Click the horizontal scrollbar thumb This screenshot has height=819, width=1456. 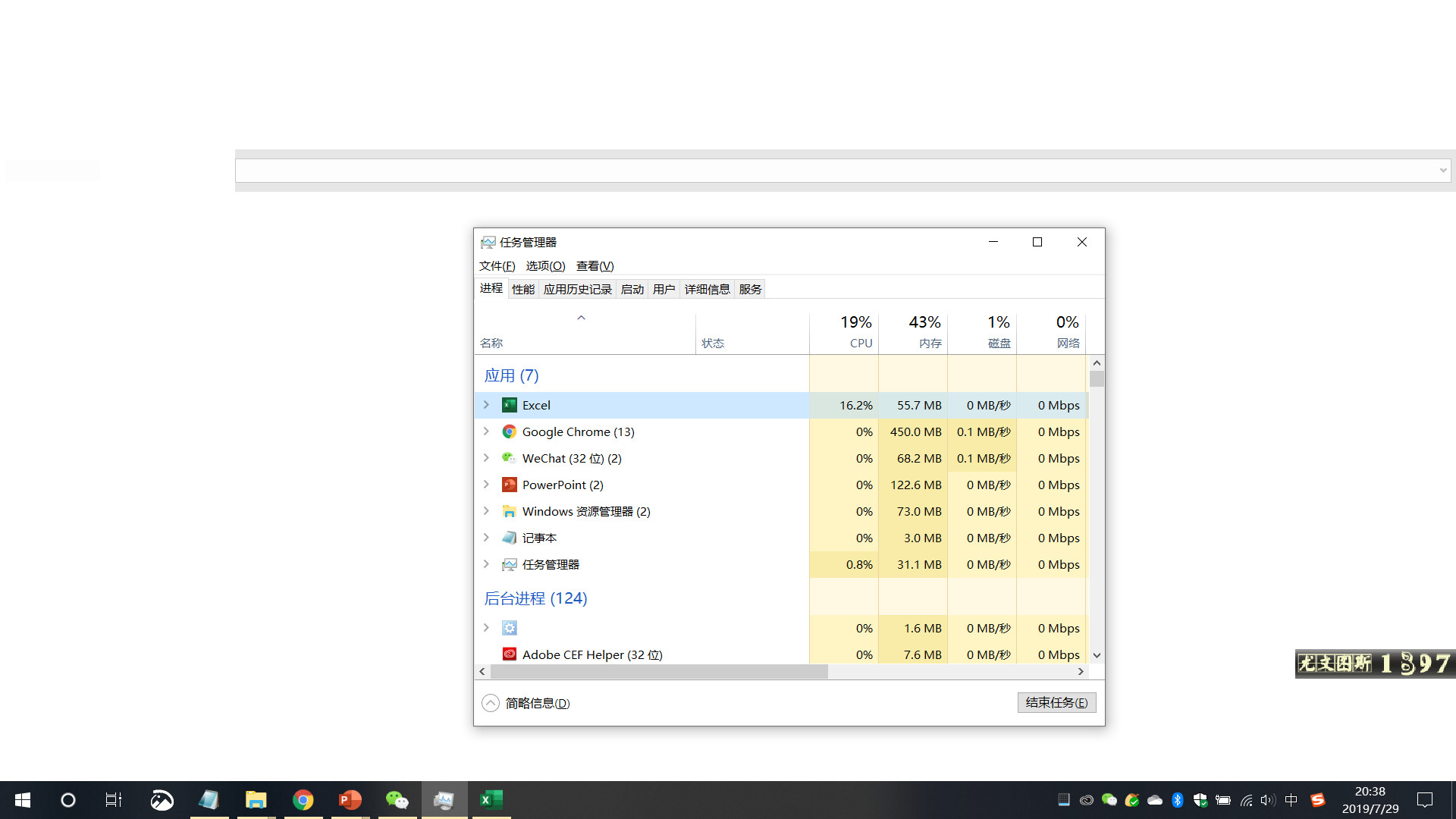click(x=658, y=672)
